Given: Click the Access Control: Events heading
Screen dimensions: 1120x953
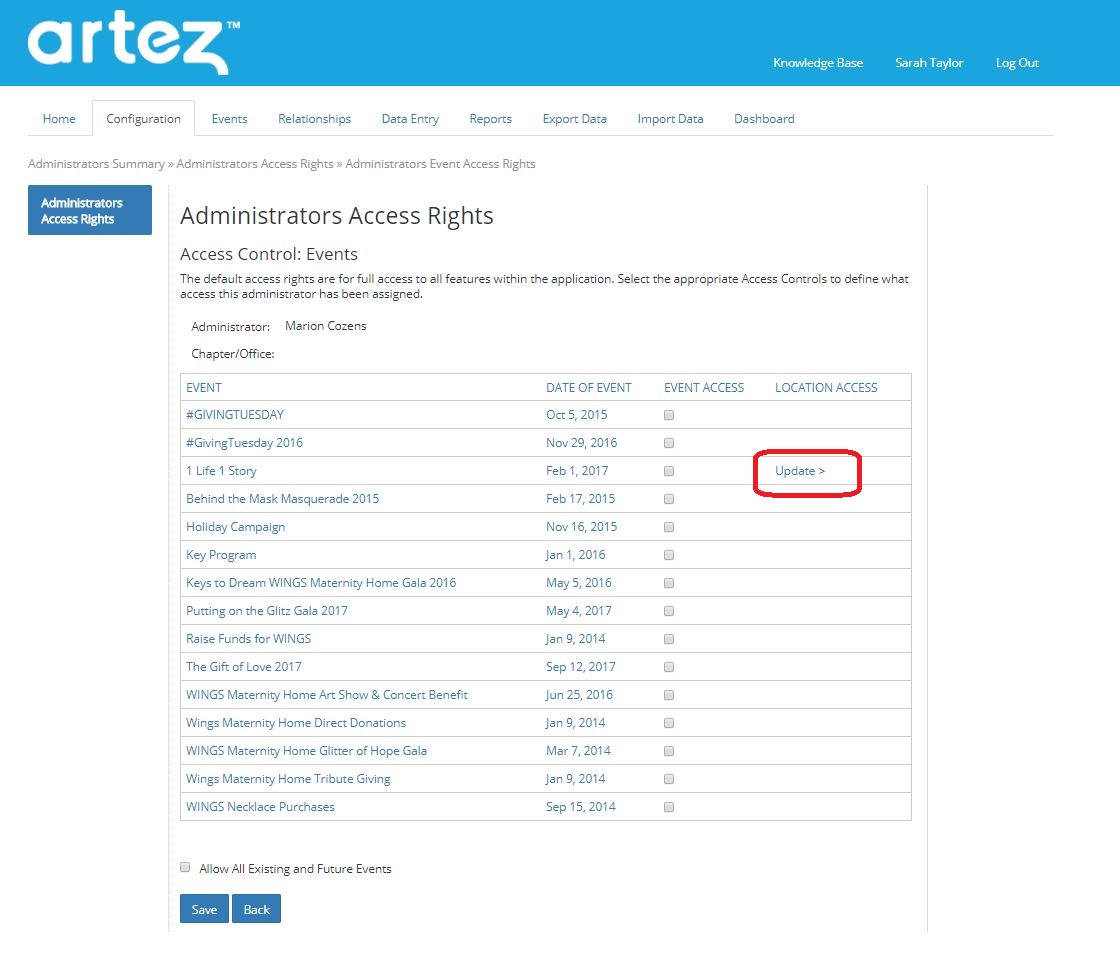Looking at the screenshot, I should tap(269, 254).
